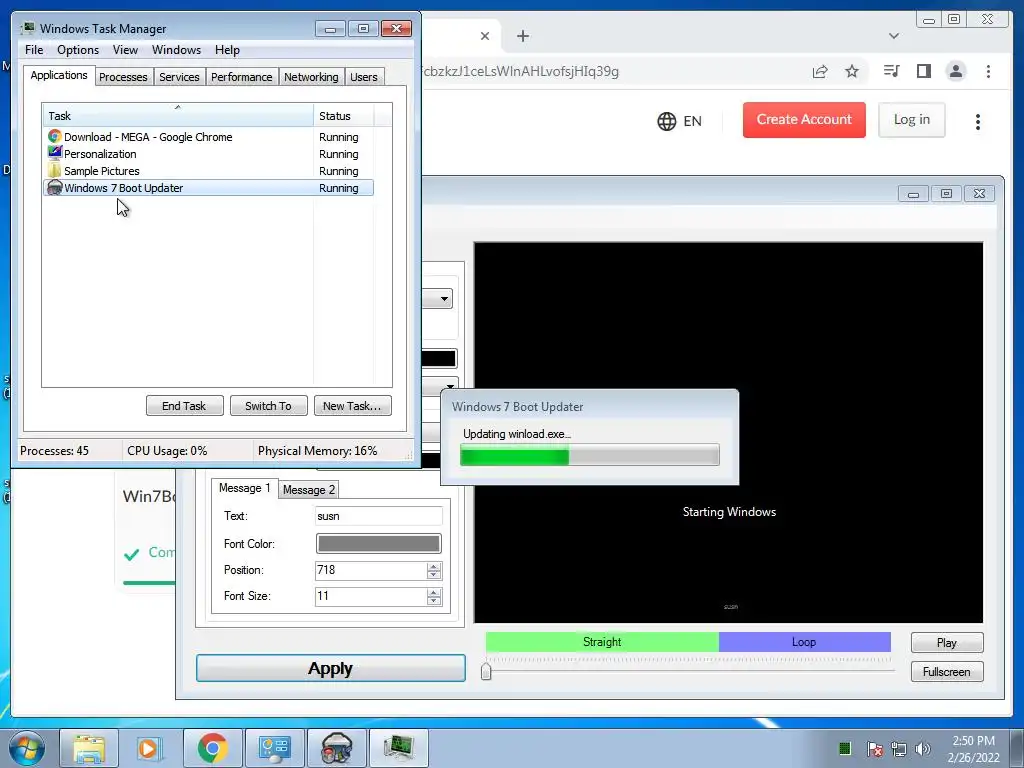Open the Personalization taskbar item
This screenshot has width=1024, height=768.
pyautogui.click(x=274, y=748)
